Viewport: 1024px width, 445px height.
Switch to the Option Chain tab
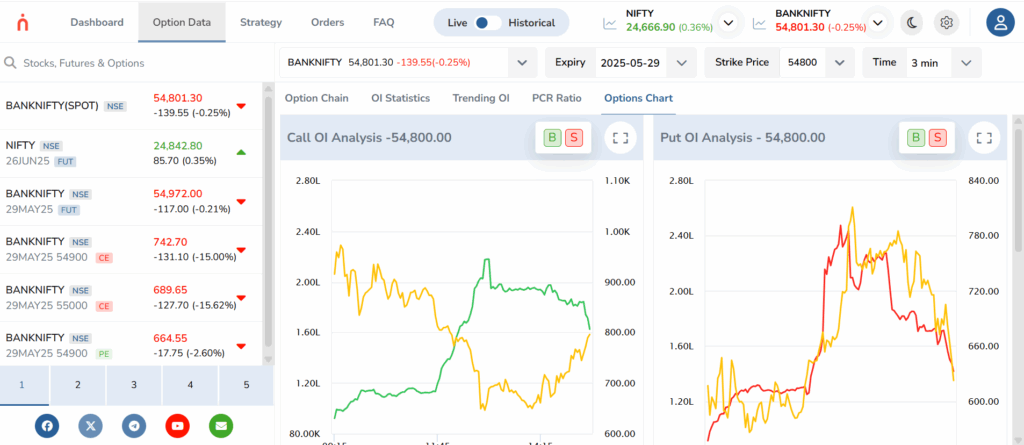(x=317, y=98)
